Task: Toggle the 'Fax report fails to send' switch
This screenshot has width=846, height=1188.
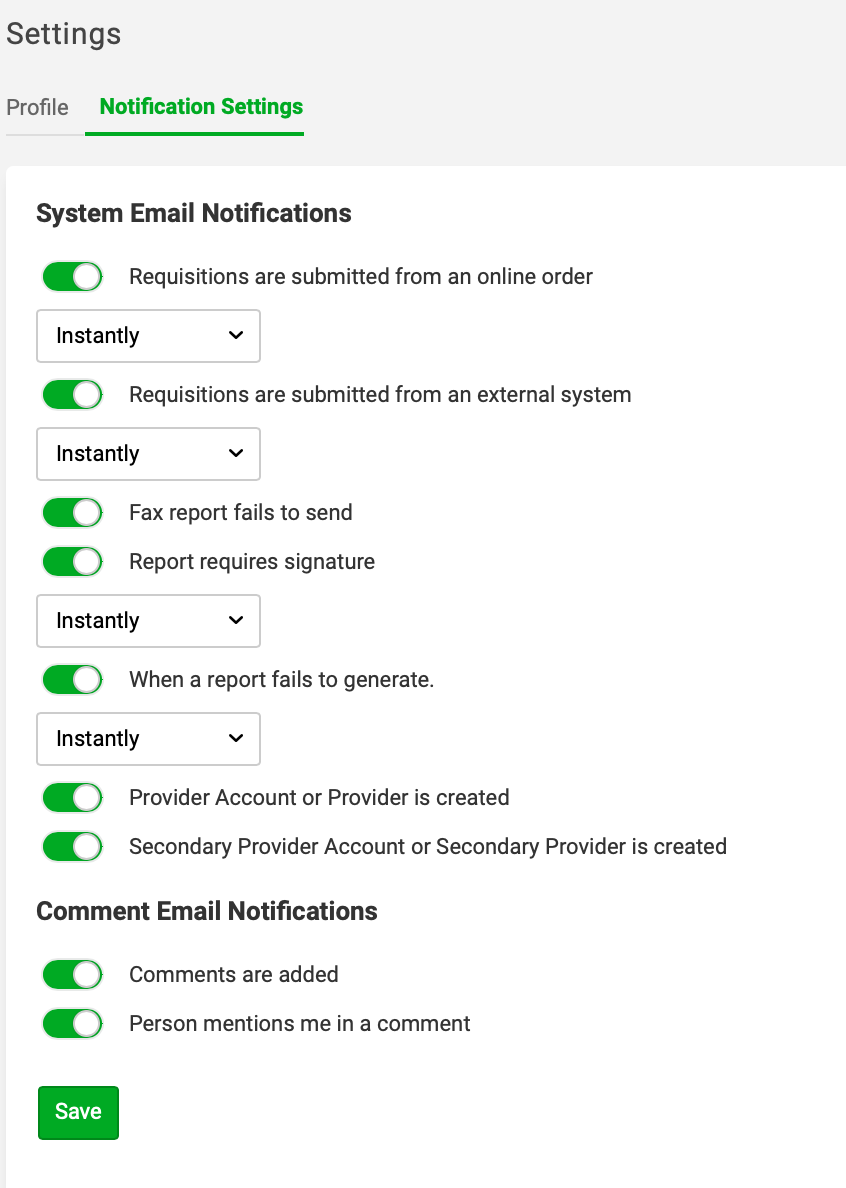Action: click(x=73, y=513)
